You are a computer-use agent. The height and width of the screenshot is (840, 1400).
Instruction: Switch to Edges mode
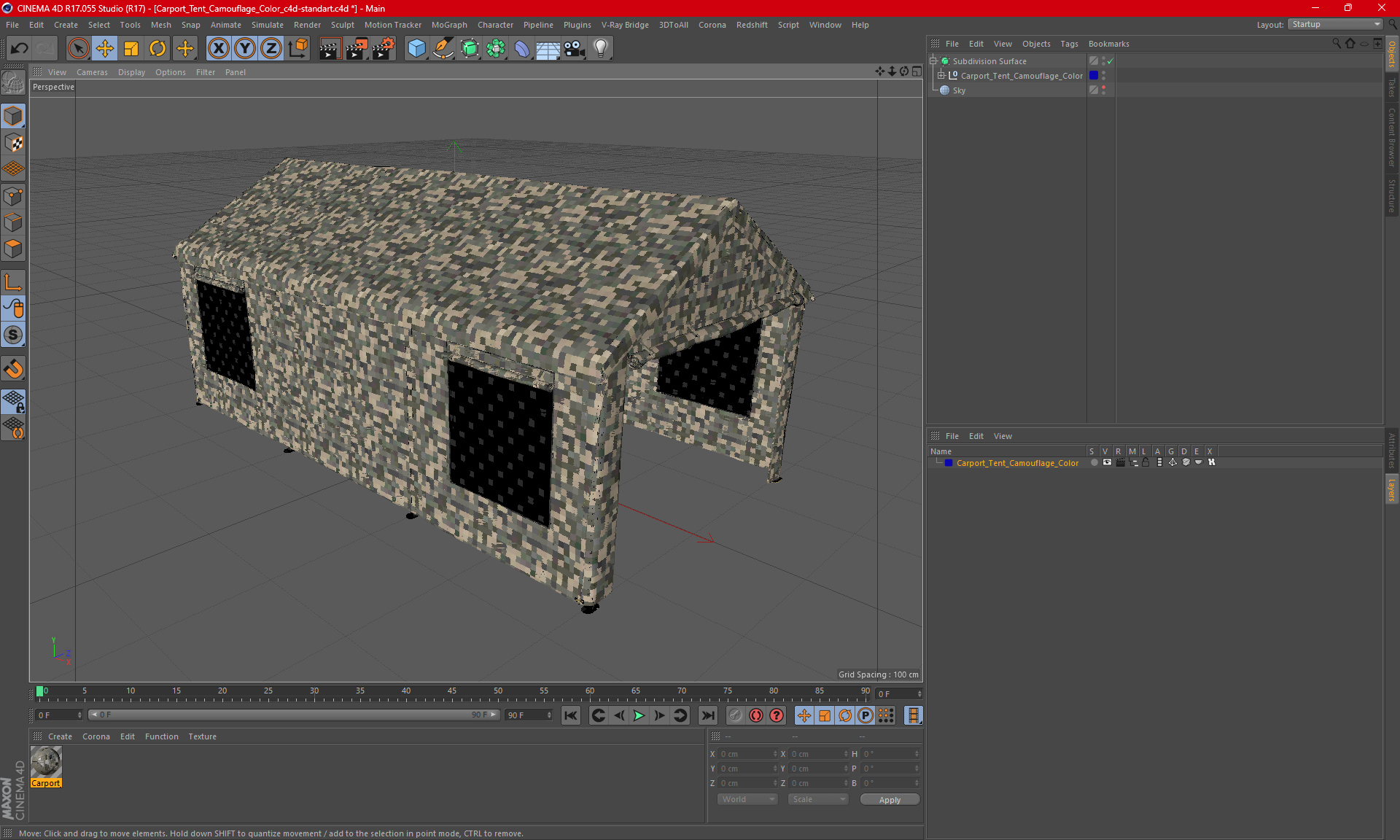(x=13, y=222)
